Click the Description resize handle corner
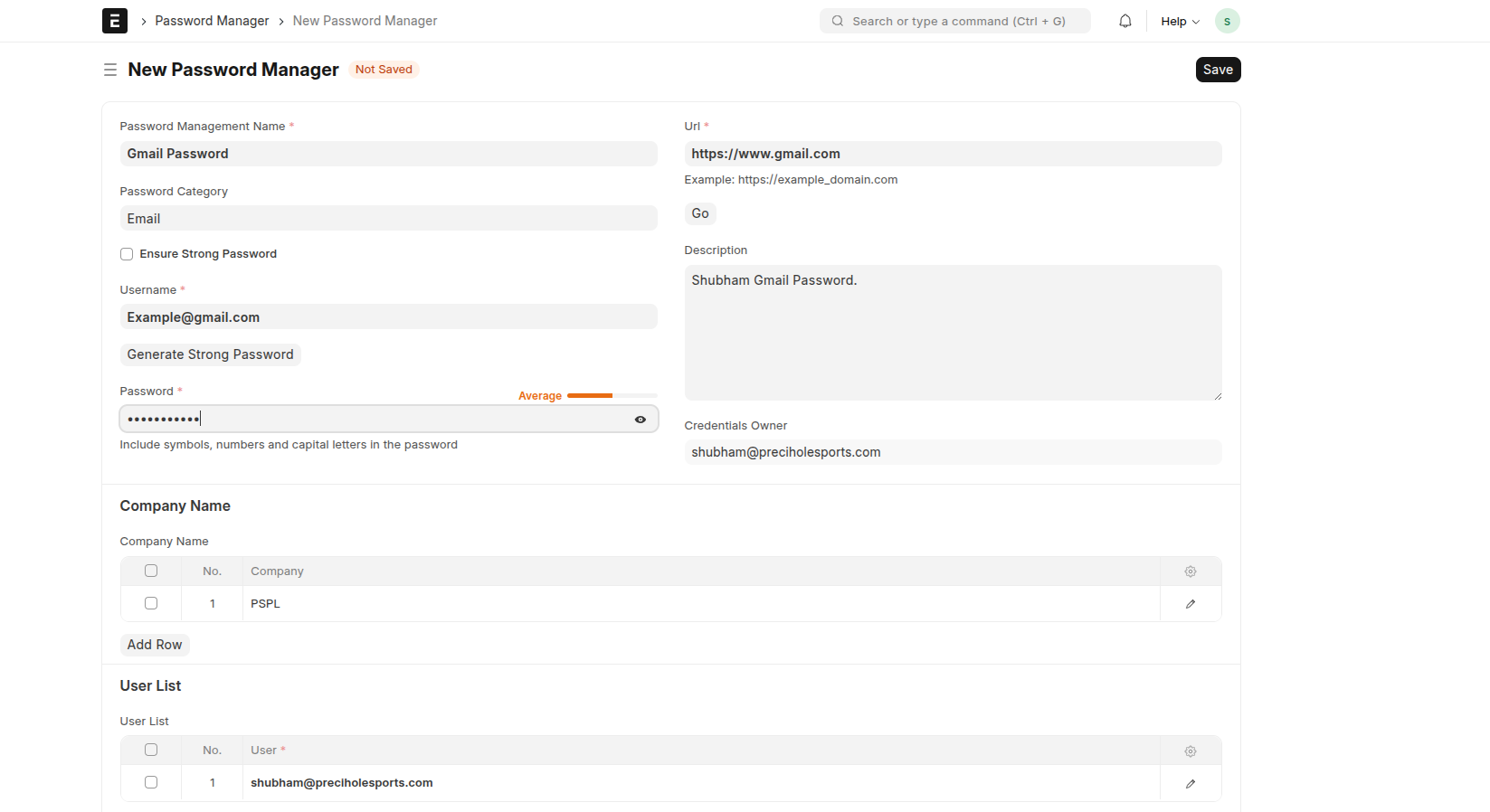Viewport: 1490px width, 812px height. 1218,396
